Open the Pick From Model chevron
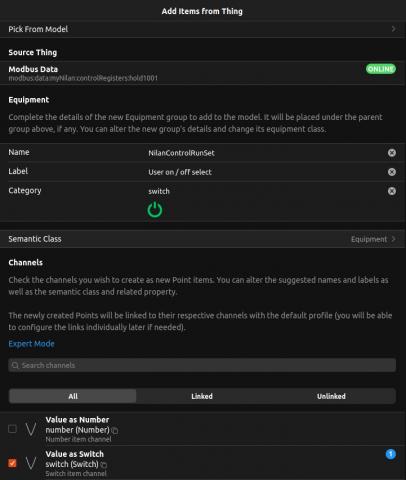Viewport: 406px width, 480px height. click(x=393, y=29)
